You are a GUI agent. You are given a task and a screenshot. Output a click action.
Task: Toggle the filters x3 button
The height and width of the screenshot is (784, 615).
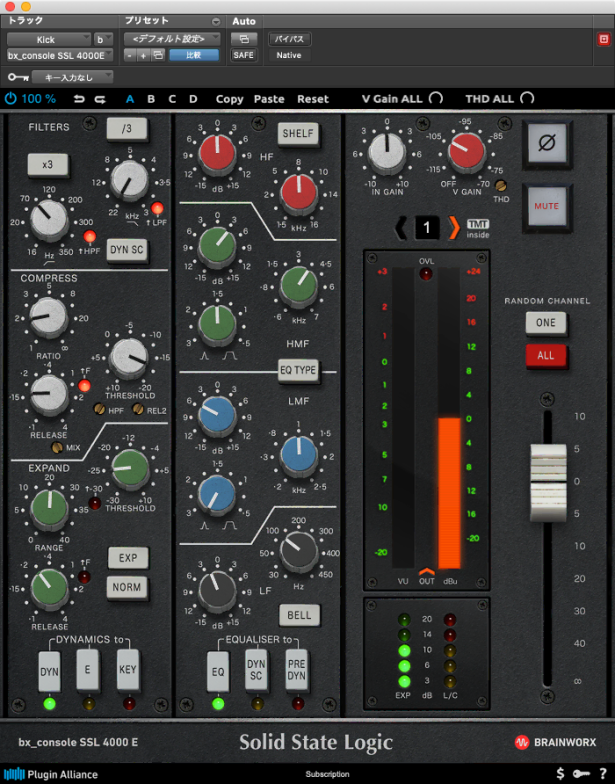(48, 164)
